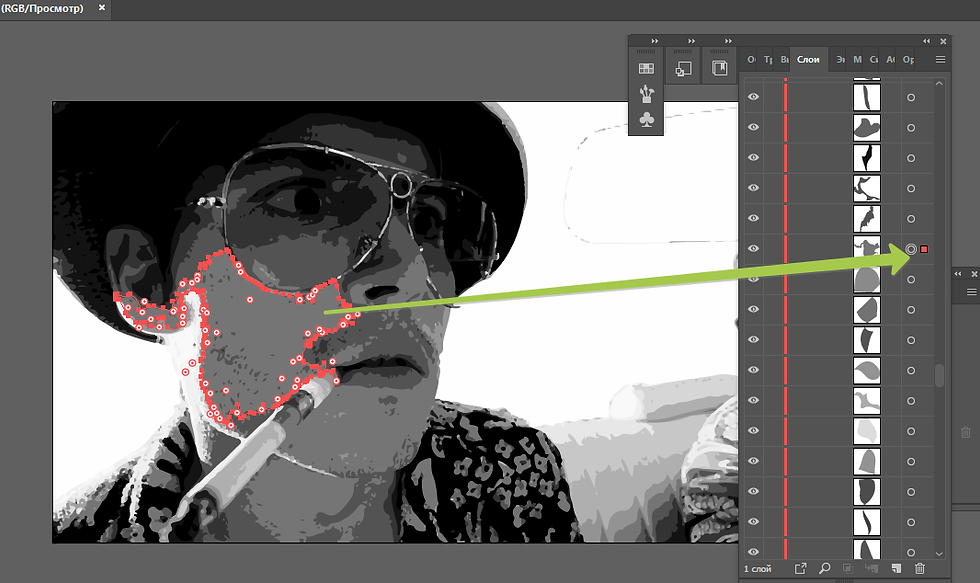
Task: Hide the leaf-shaped object via eye icon
Action: pos(753,369)
